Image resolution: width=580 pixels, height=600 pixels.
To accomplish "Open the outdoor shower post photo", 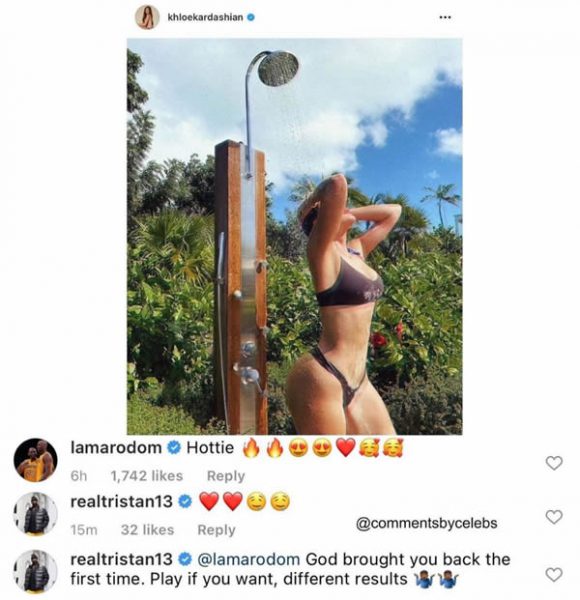I will (294, 236).
